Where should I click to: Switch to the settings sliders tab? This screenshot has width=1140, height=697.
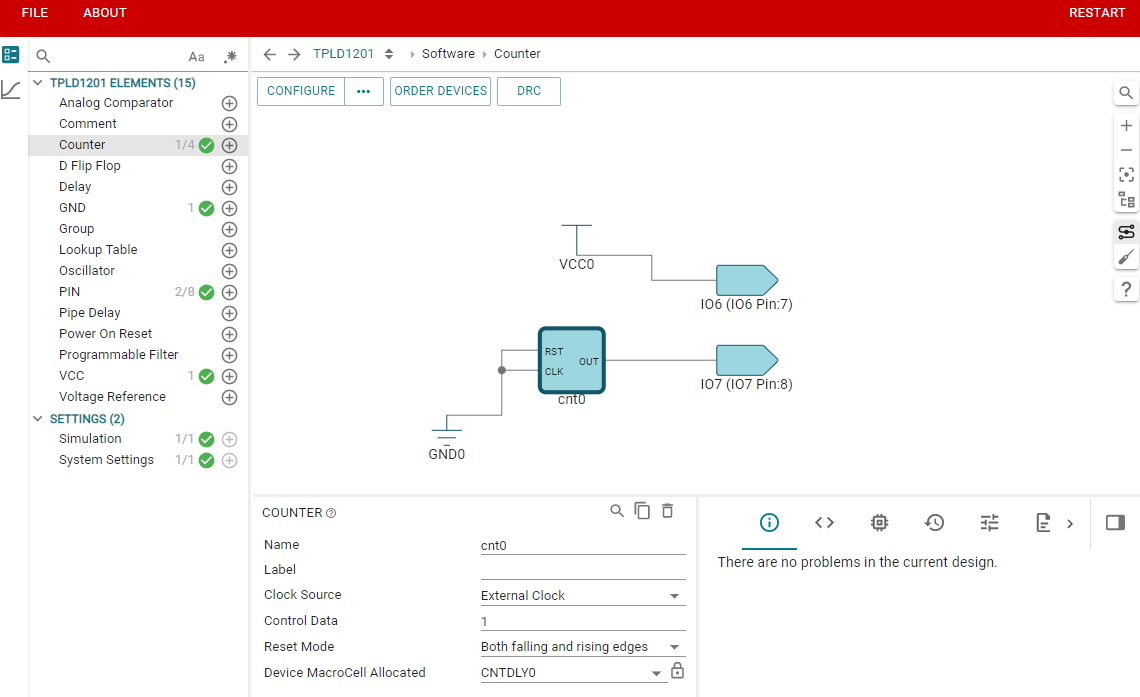point(990,523)
